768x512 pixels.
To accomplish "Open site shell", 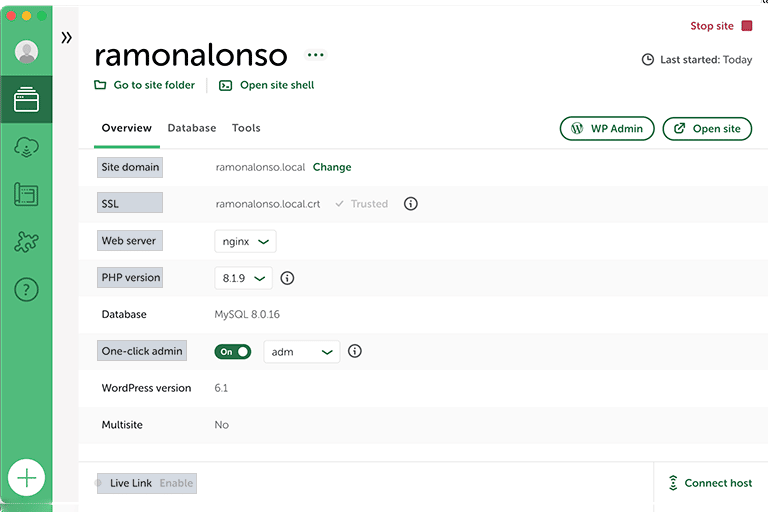I will coord(266,85).
